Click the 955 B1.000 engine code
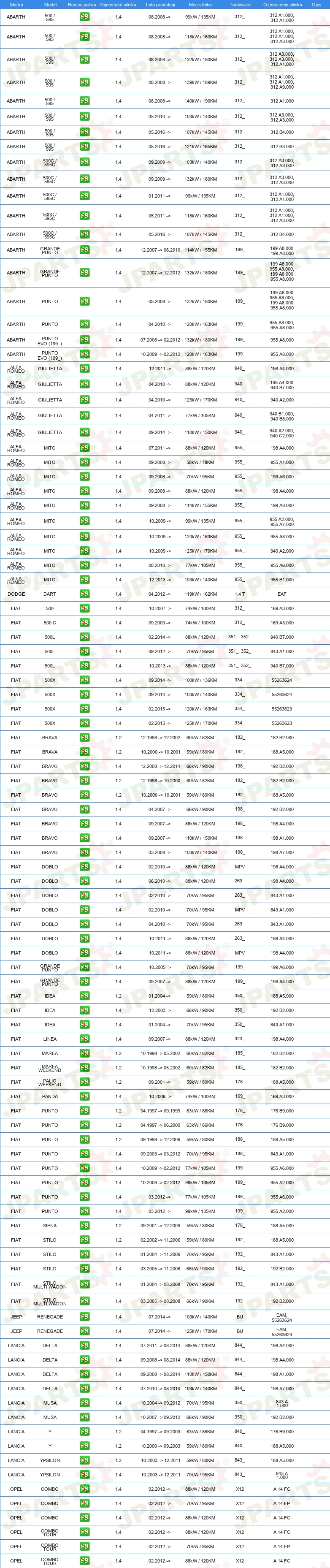The image size is (330, 1568). pyautogui.click(x=282, y=580)
